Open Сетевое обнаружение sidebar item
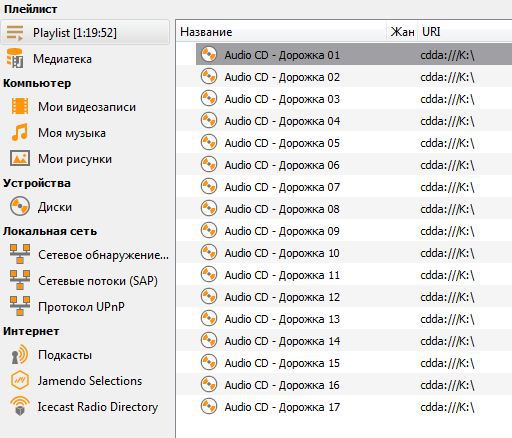This screenshot has height=438, width=512. [89, 254]
